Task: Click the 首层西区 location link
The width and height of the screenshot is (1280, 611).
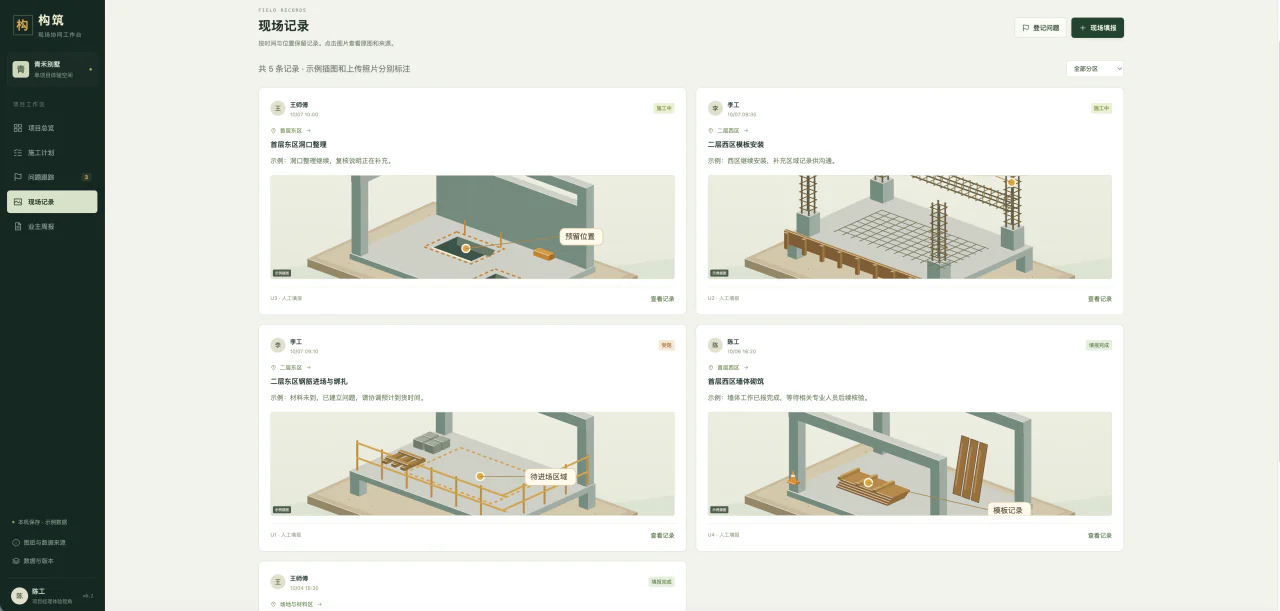Action: (x=729, y=367)
